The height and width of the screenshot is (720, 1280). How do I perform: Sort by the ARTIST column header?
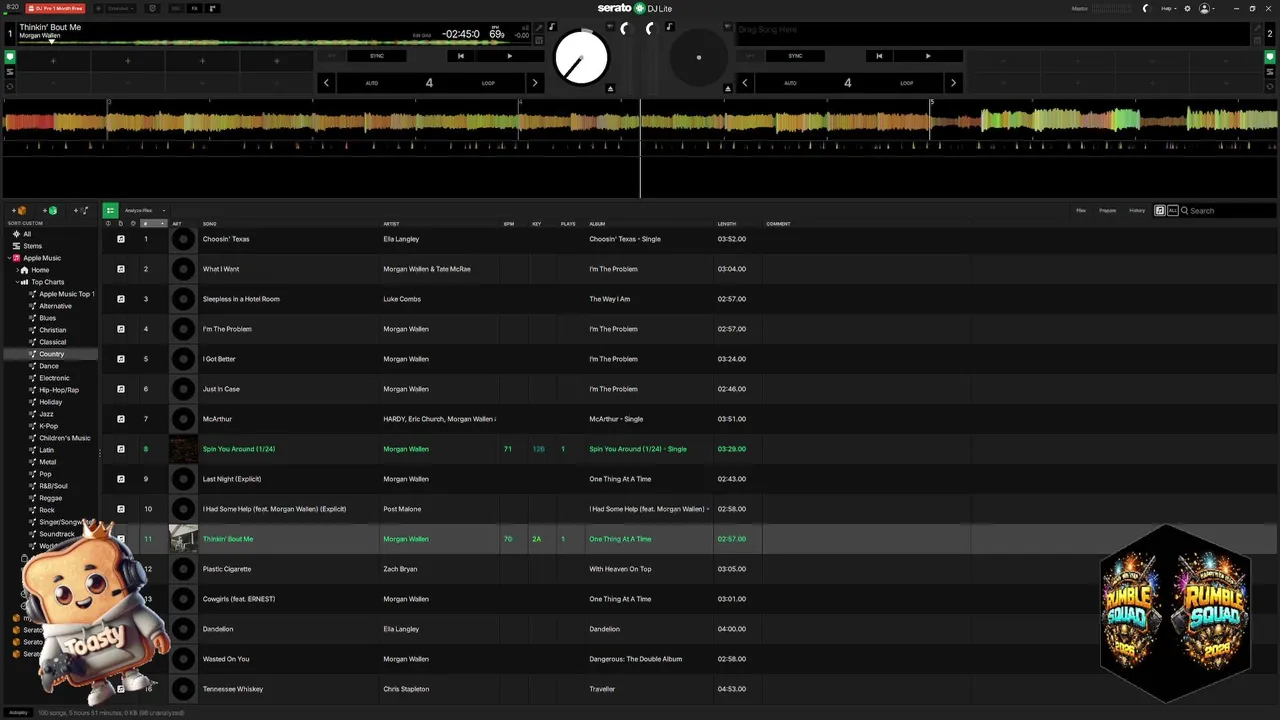tap(391, 224)
